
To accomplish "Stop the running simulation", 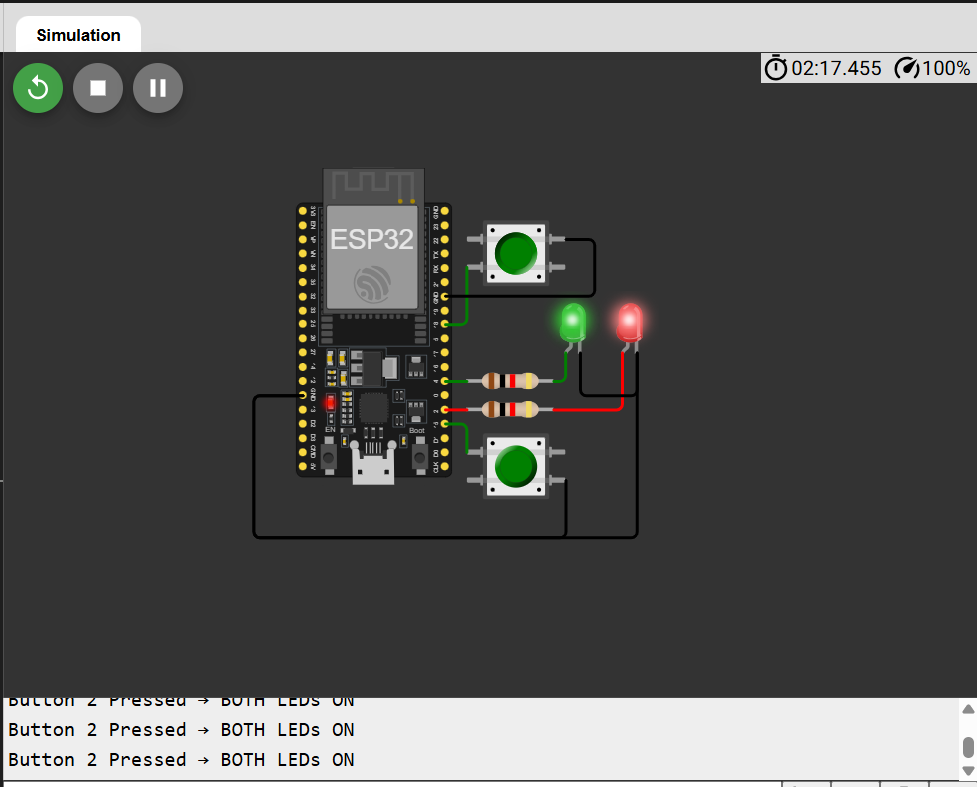I will [x=98, y=88].
